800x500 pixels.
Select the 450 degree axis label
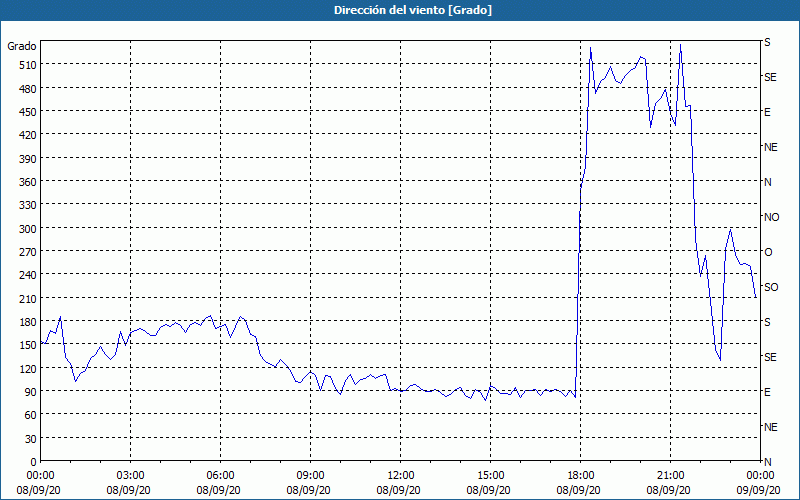coord(28,112)
